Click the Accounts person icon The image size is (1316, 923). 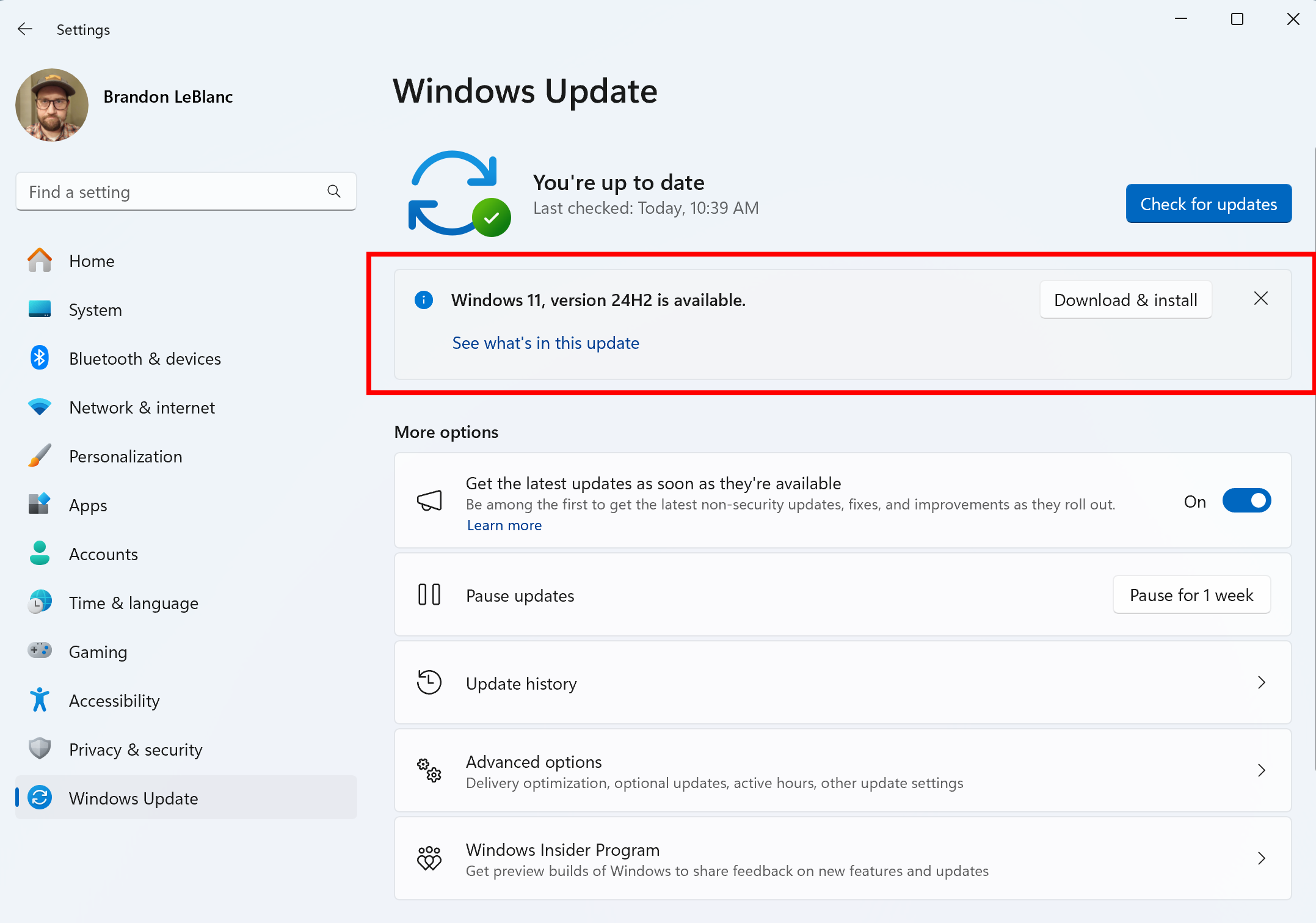point(40,553)
